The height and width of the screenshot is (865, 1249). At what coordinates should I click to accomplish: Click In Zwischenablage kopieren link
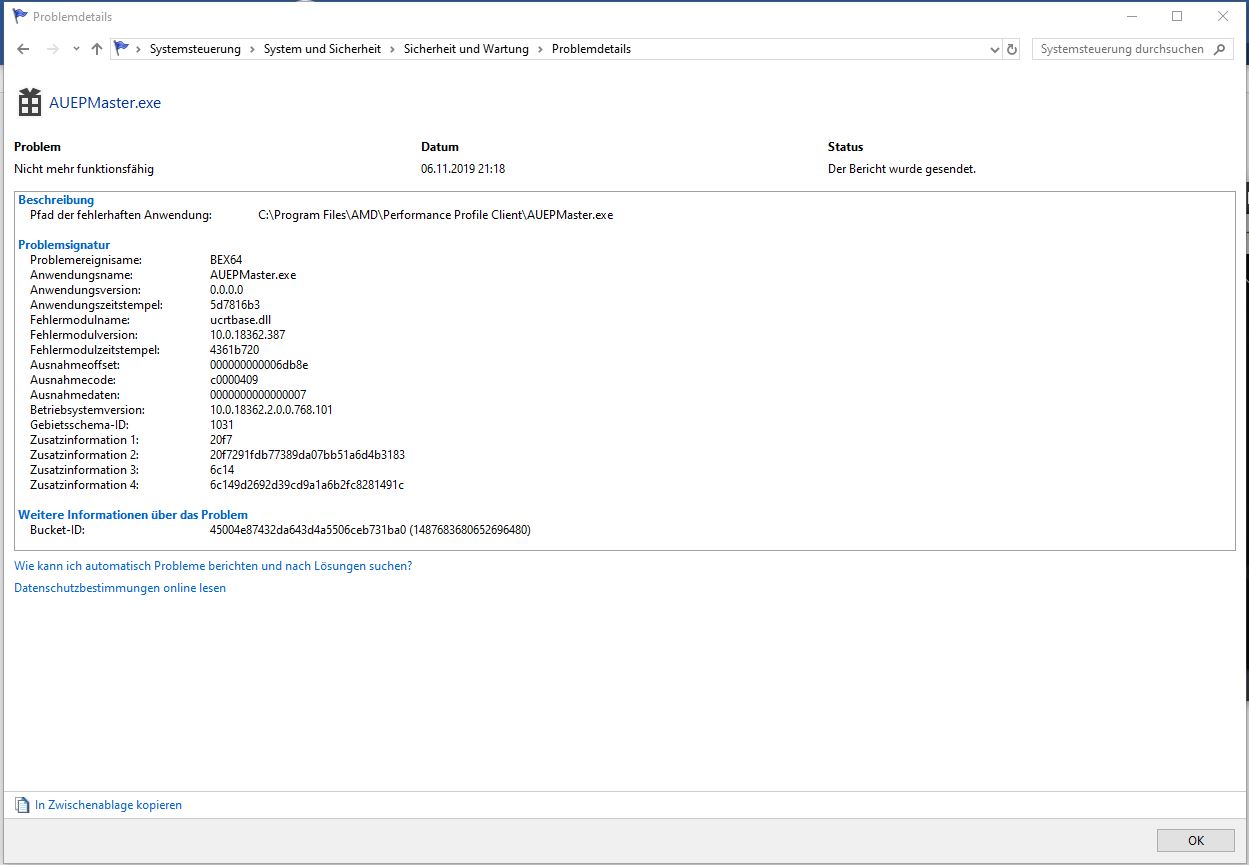pos(108,805)
